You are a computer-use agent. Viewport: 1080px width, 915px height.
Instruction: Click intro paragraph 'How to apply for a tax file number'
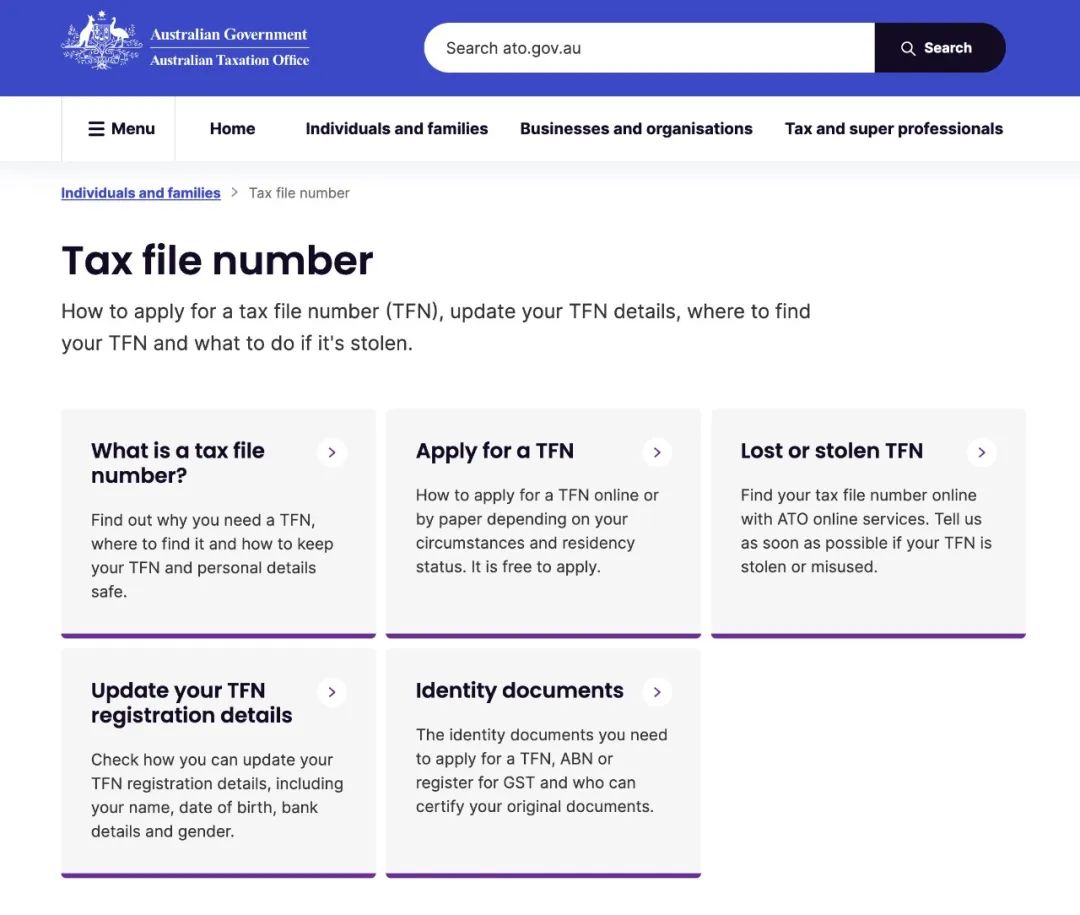[x=436, y=327]
